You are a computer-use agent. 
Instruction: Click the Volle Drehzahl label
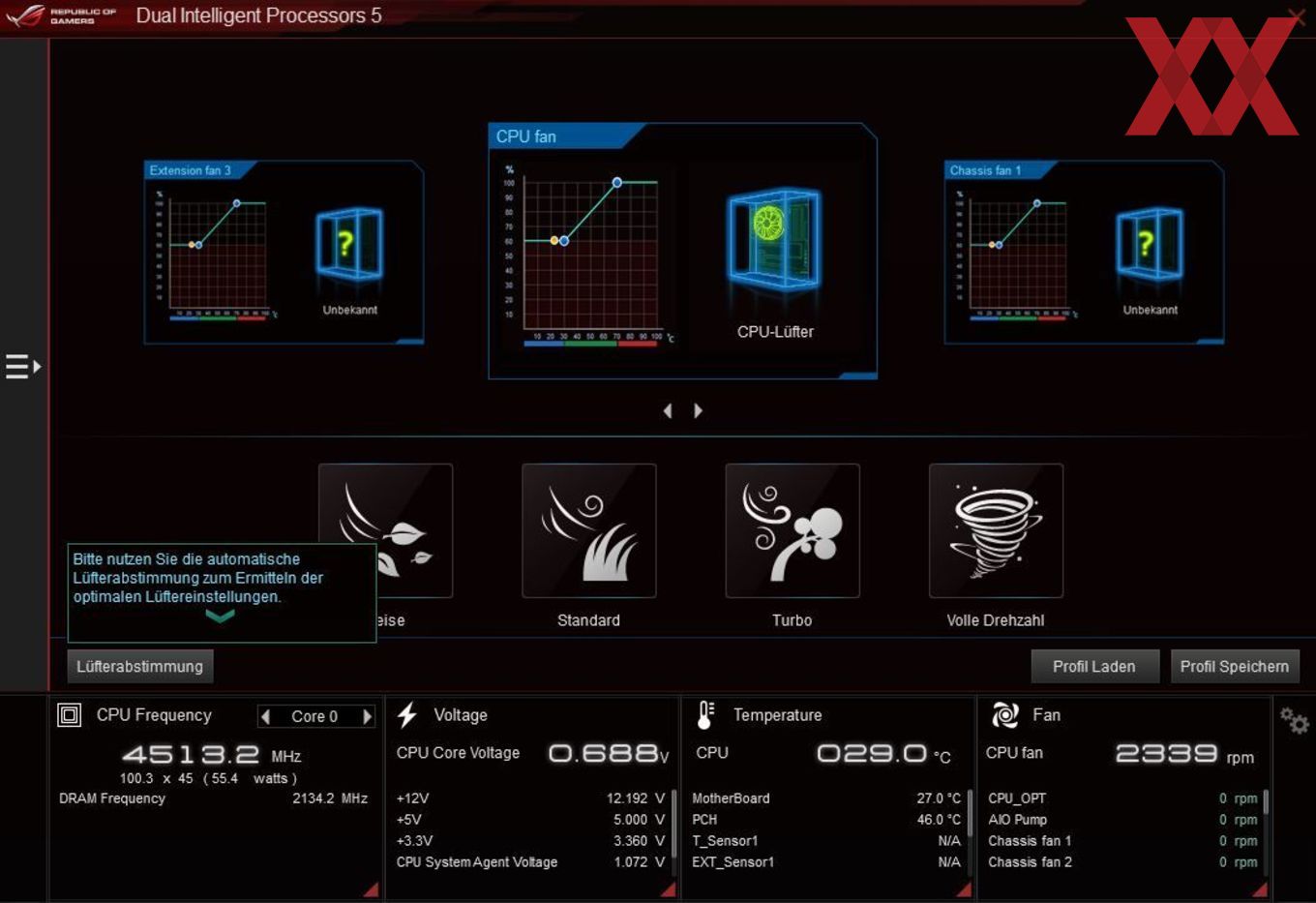(x=996, y=620)
